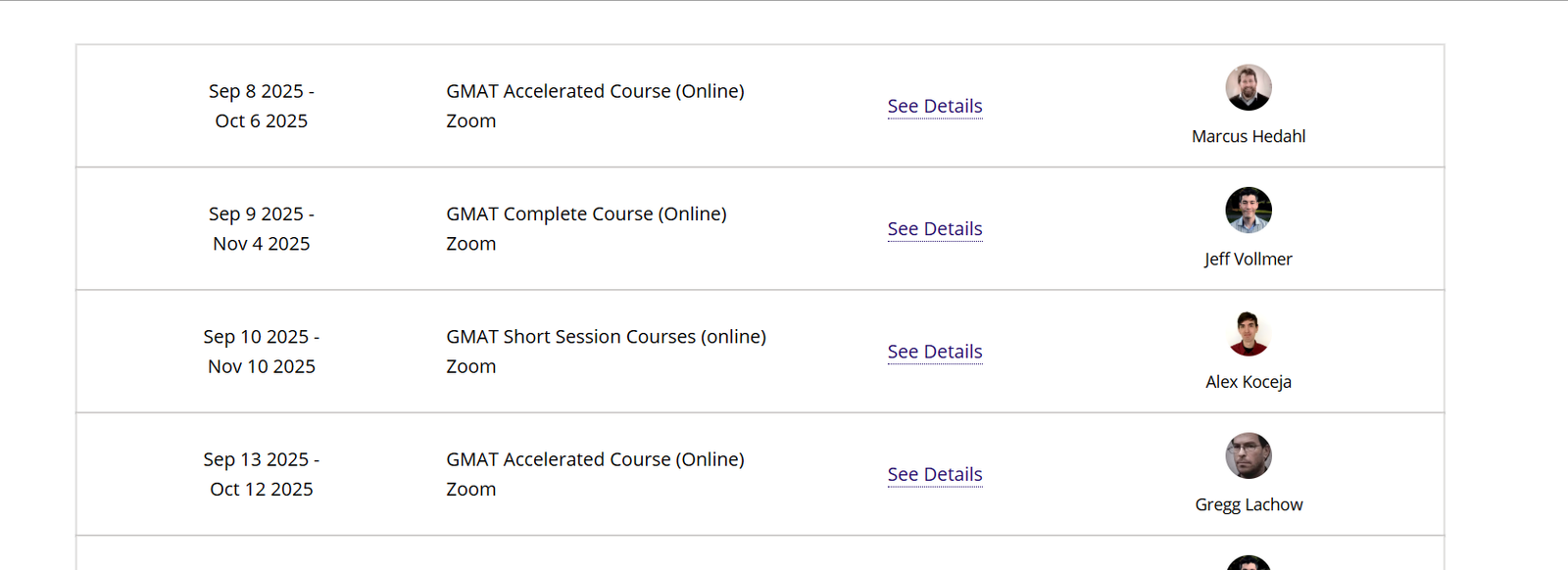The width and height of the screenshot is (1568, 570).
Task: Select the Gregg Lachow instructor name
Action: (x=1248, y=504)
